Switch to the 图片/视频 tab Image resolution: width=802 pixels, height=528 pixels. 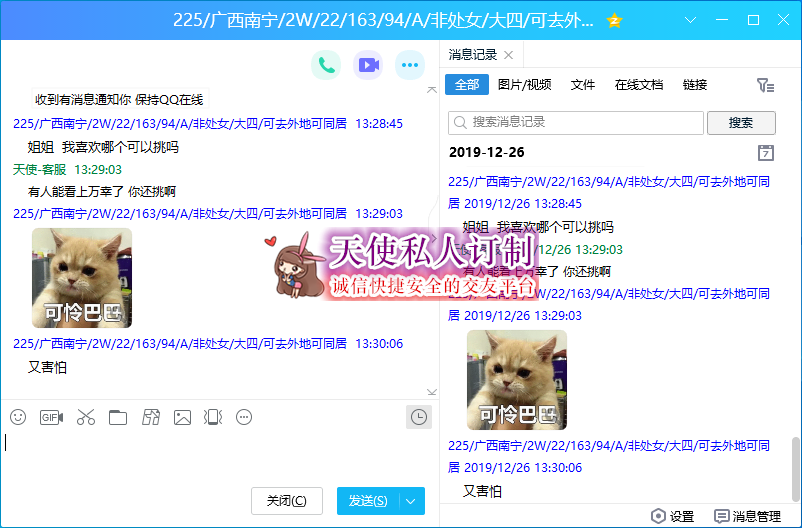click(524, 85)
